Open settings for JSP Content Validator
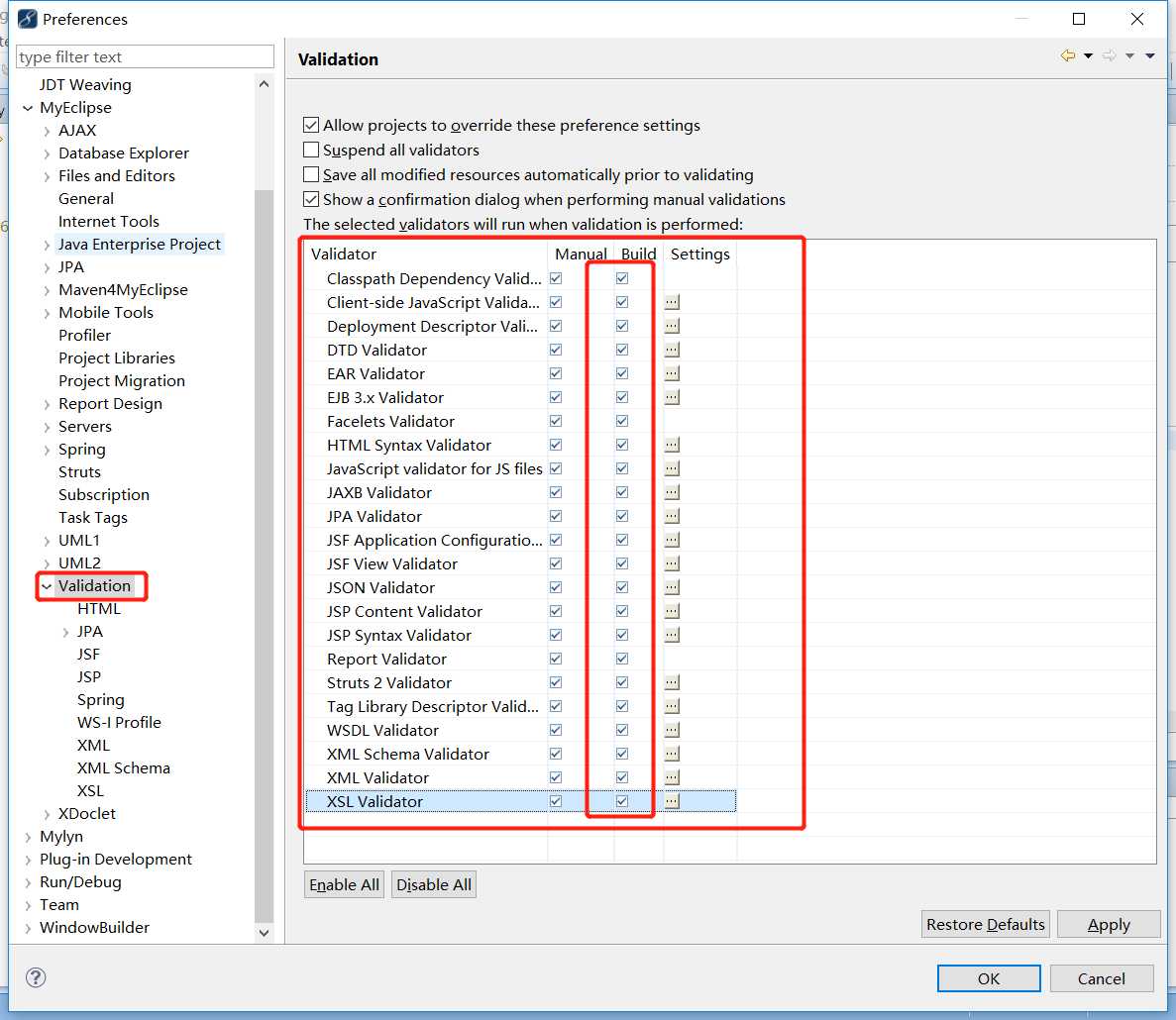Viewport: 1176px width, 1020px height. tap(672, 612)
